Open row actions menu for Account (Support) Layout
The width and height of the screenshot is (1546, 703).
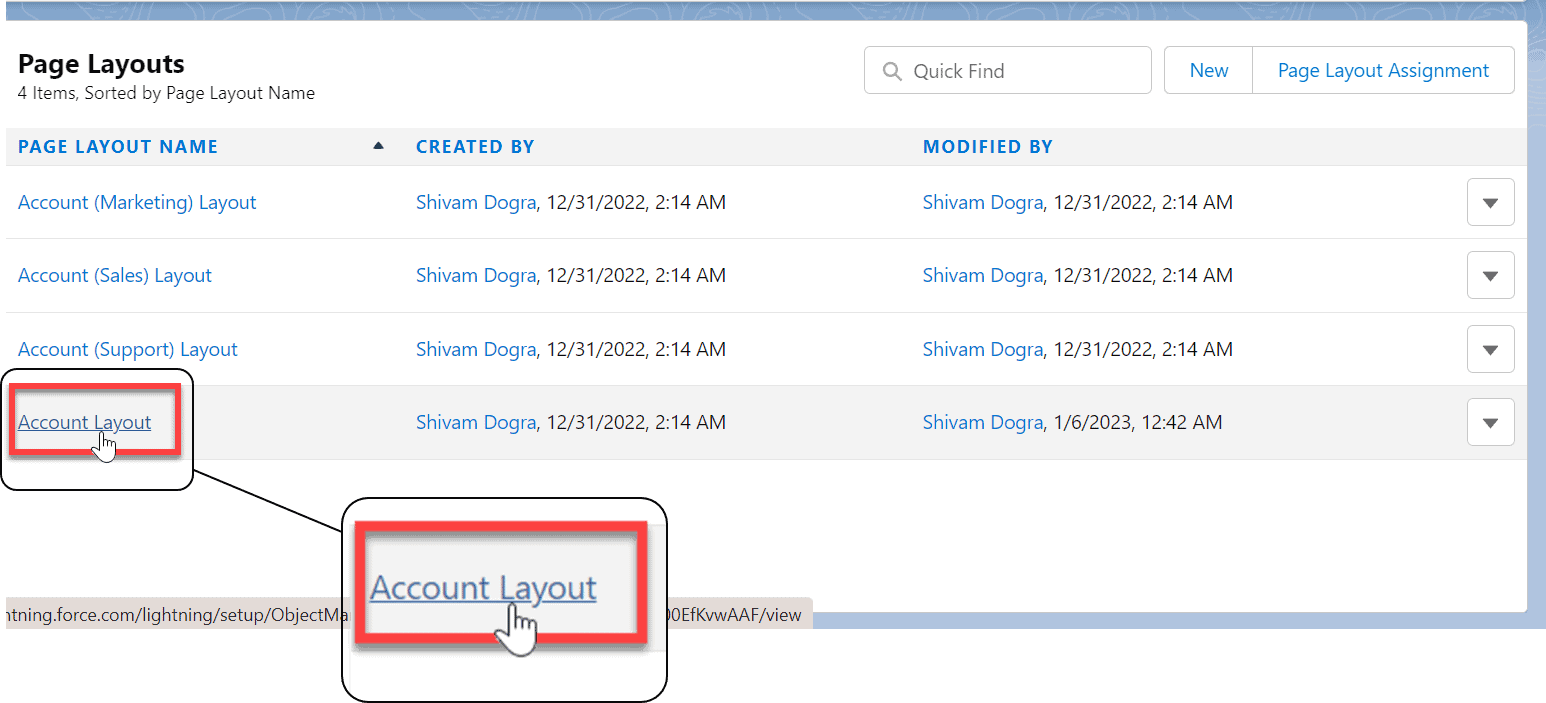click(1490, 348)
